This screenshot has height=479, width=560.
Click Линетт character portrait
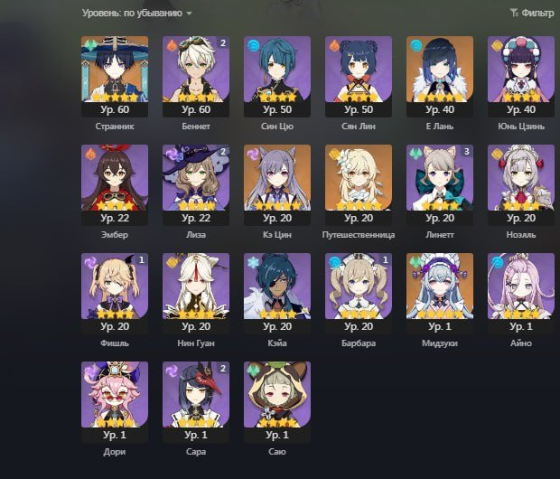tap(440, 185)
